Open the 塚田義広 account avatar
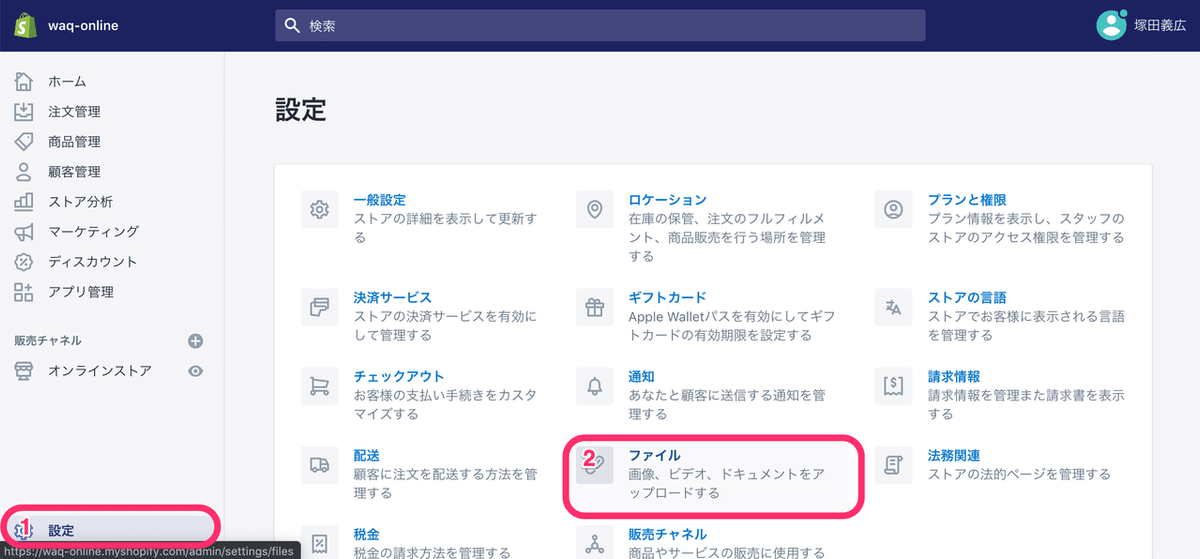1200x559 pixels. [1111, 25]
